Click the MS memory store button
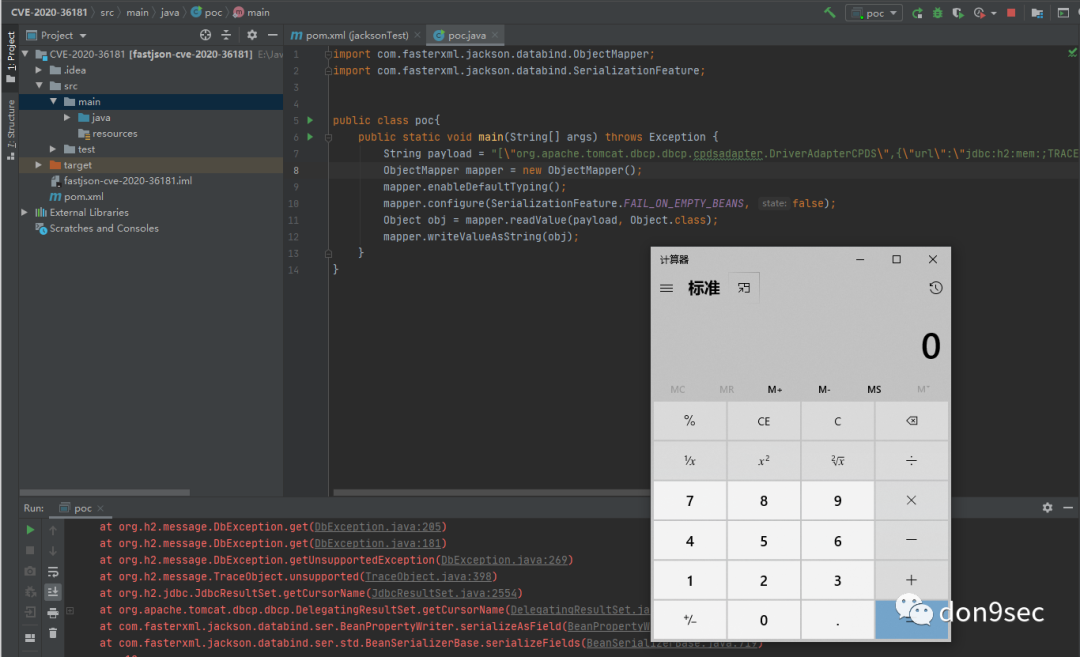Image resolution: width=1080 pixels, height=657 pixels. [x=874, y=389]
